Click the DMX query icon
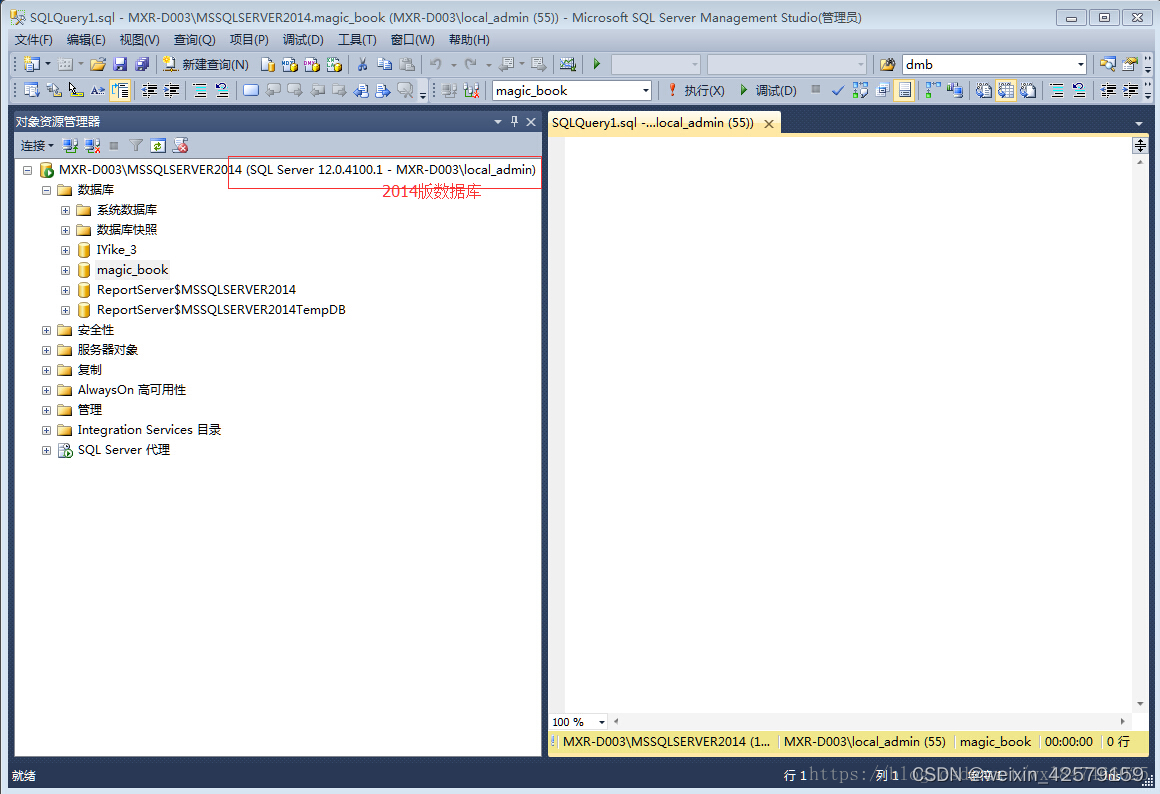This screenshot has width=1160, height=794. (x=312, y=64)
